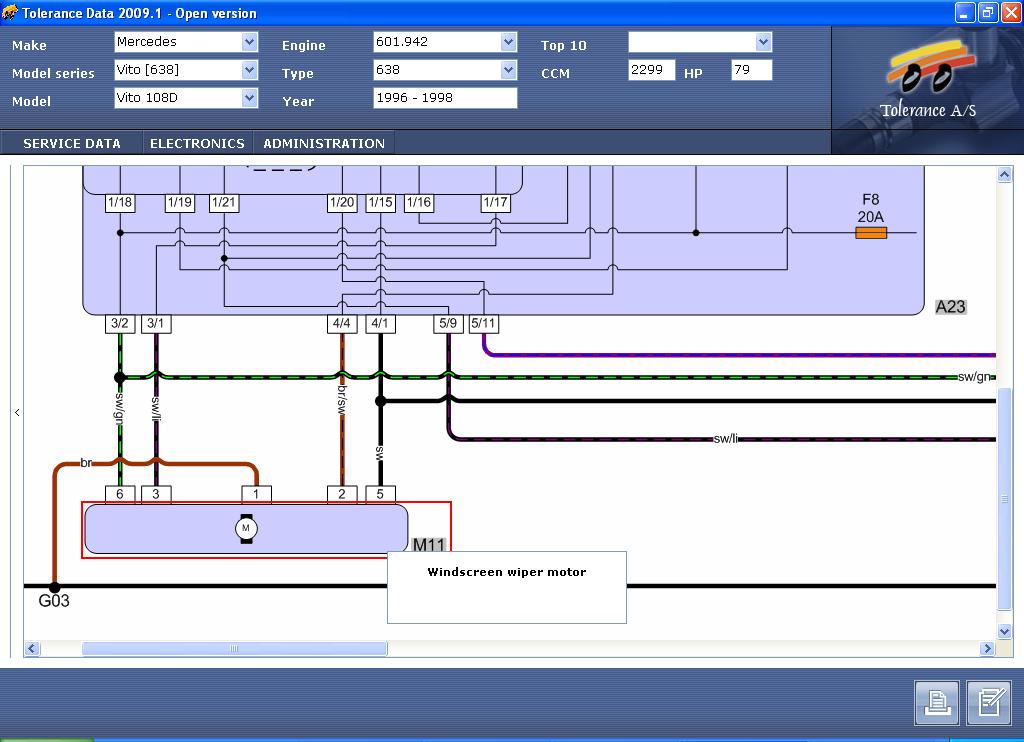The width and height of the screenshot is (1024, 742).
Task: Click the Windscreen wiper motor tooltip
Action: coord(507,587)
